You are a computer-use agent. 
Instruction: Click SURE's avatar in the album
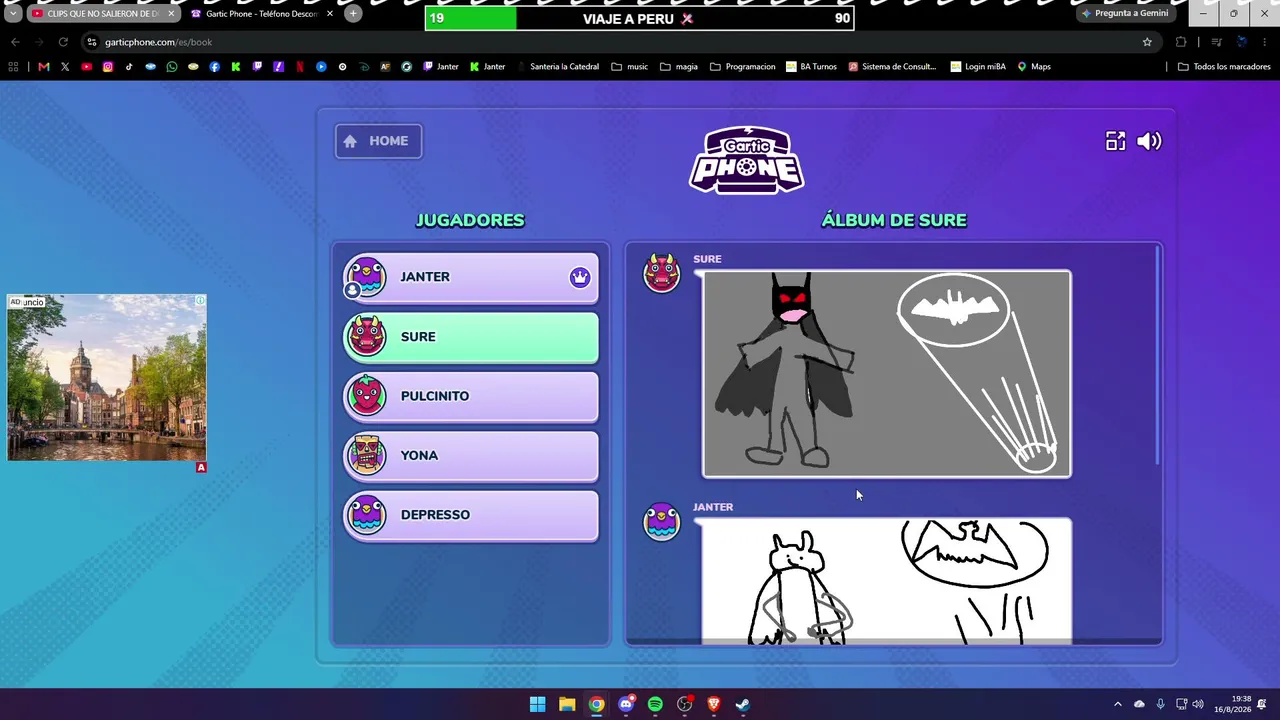pos(661,273)
